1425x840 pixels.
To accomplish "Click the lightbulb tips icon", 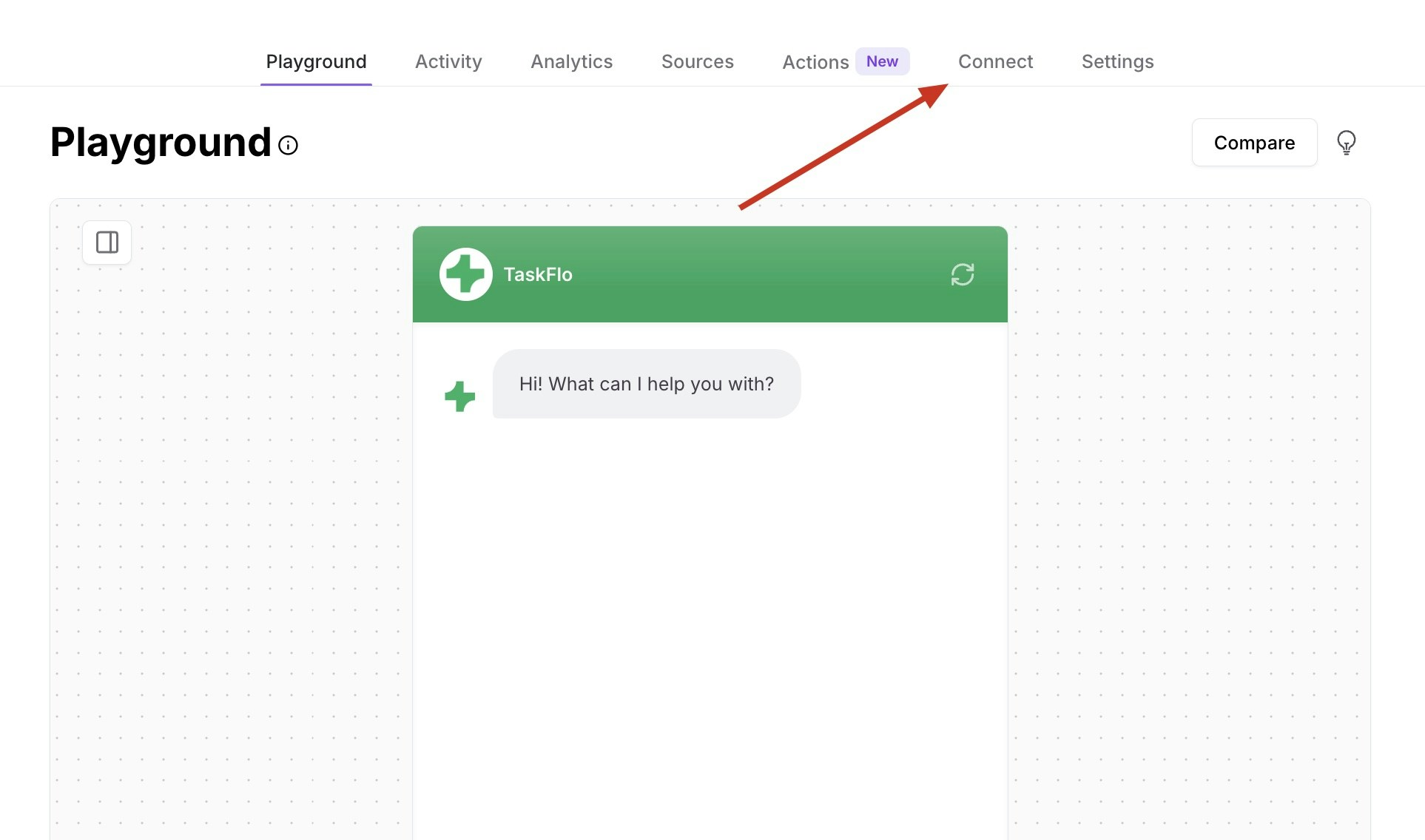I will 1346,142.
